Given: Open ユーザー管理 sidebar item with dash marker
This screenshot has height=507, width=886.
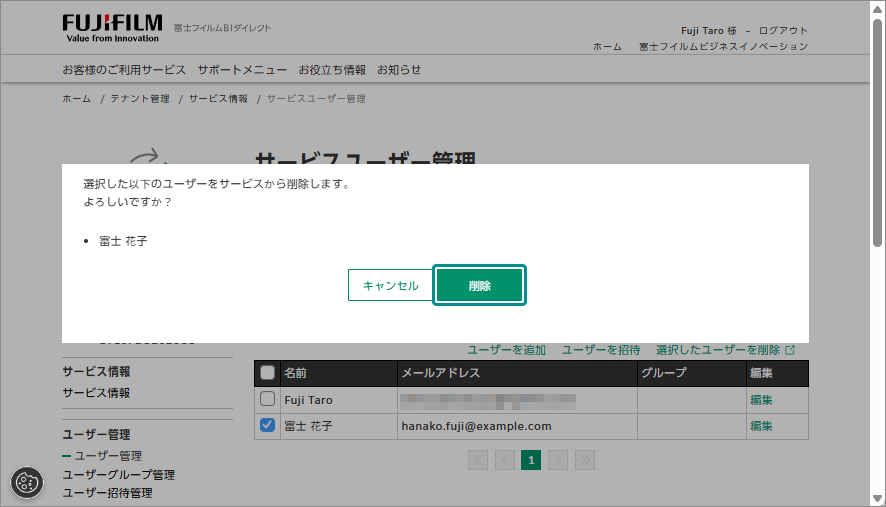Looking at the screenshot, I should point(108,456).
